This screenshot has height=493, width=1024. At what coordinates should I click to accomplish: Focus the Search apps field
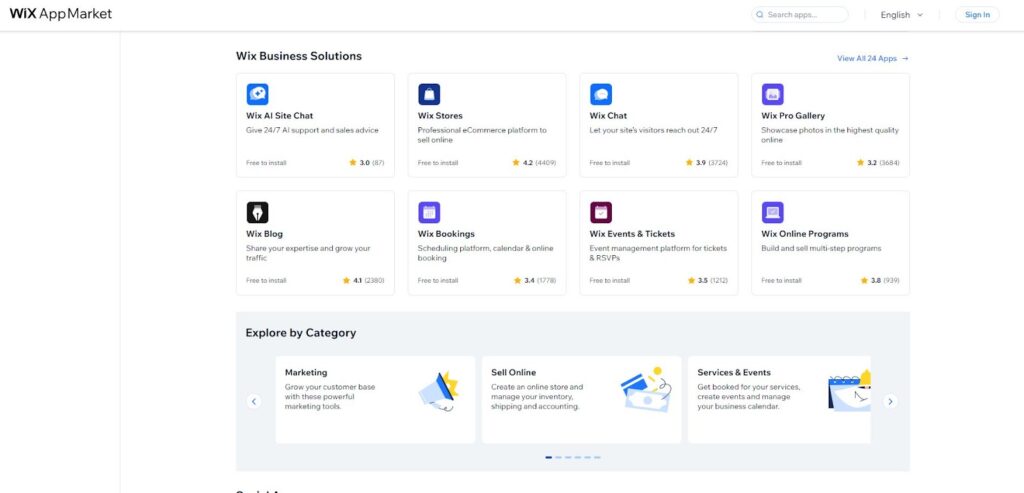coord(799,14)
